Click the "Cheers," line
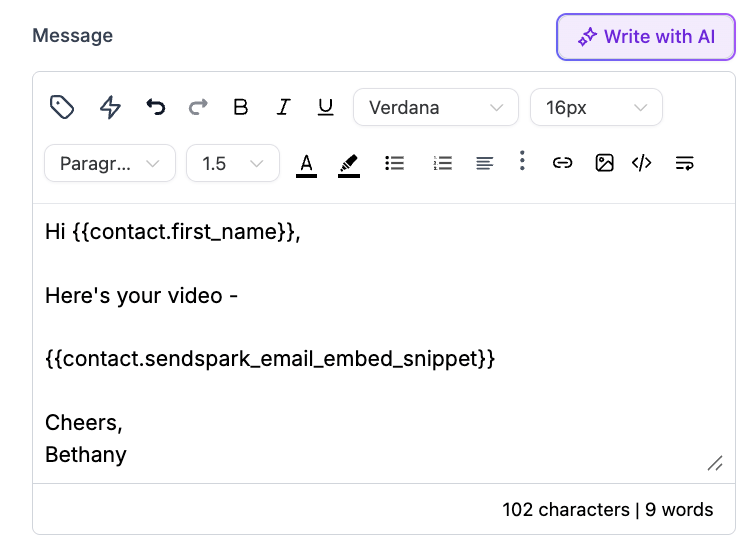The image size is (756, 544). [84, 423]
